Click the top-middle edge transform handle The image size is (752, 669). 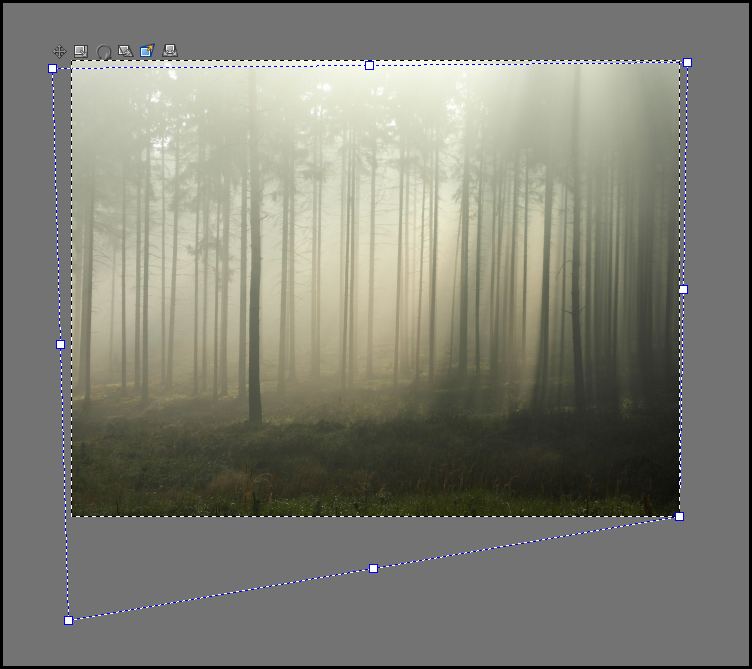(369, 65)
